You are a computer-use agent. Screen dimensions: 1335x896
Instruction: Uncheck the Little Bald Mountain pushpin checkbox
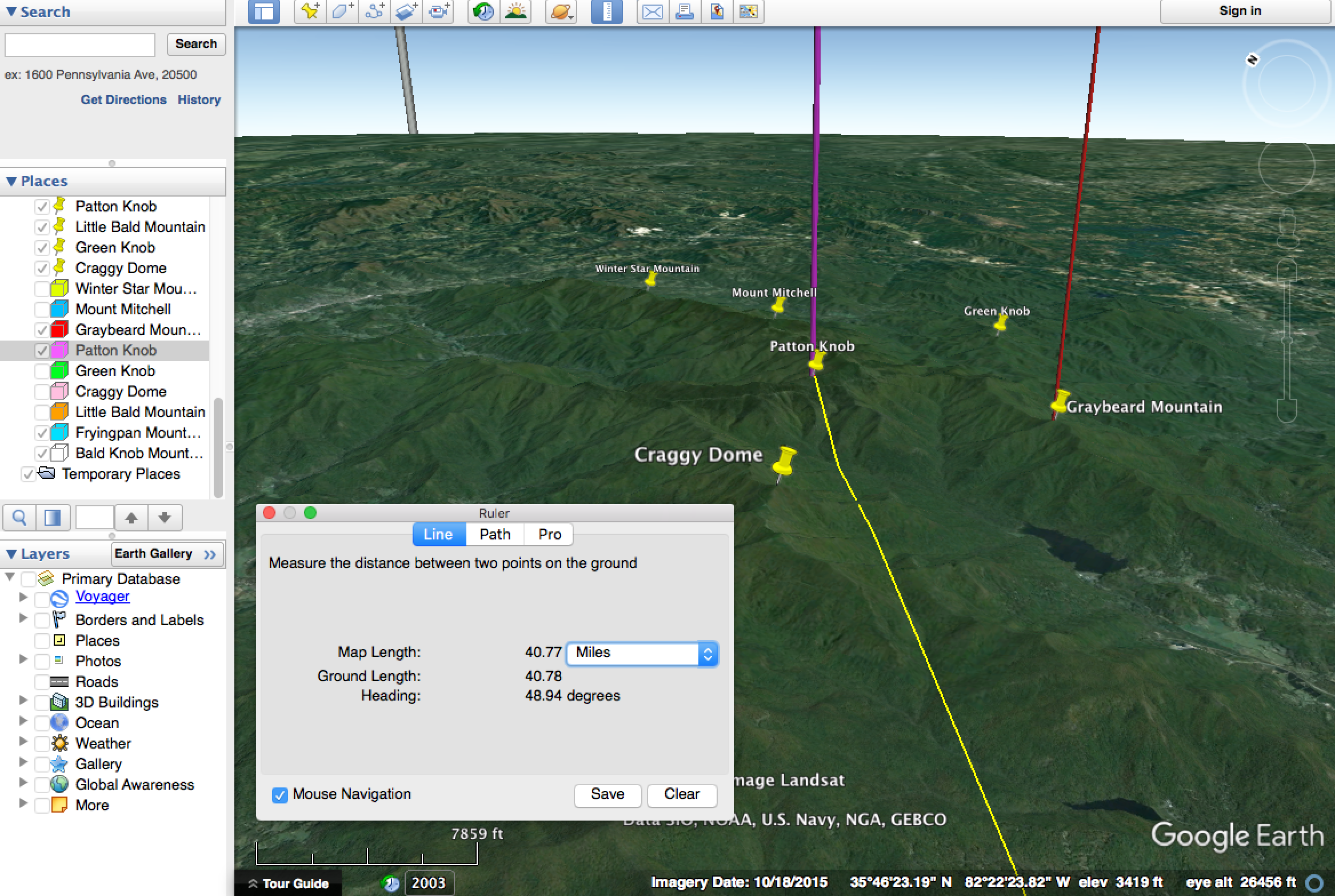click(x=42, y=227)
